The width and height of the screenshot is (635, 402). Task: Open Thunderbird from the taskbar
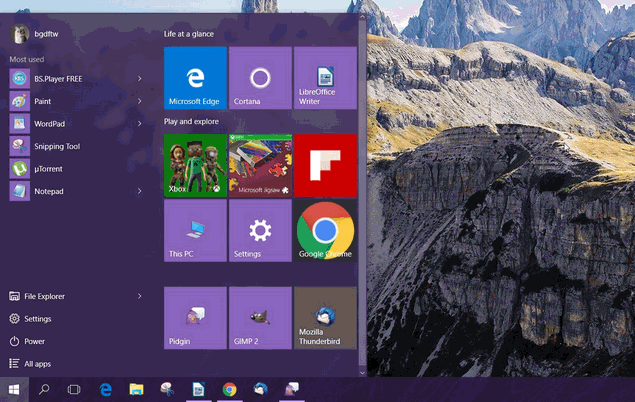click(x=260, y=389)
